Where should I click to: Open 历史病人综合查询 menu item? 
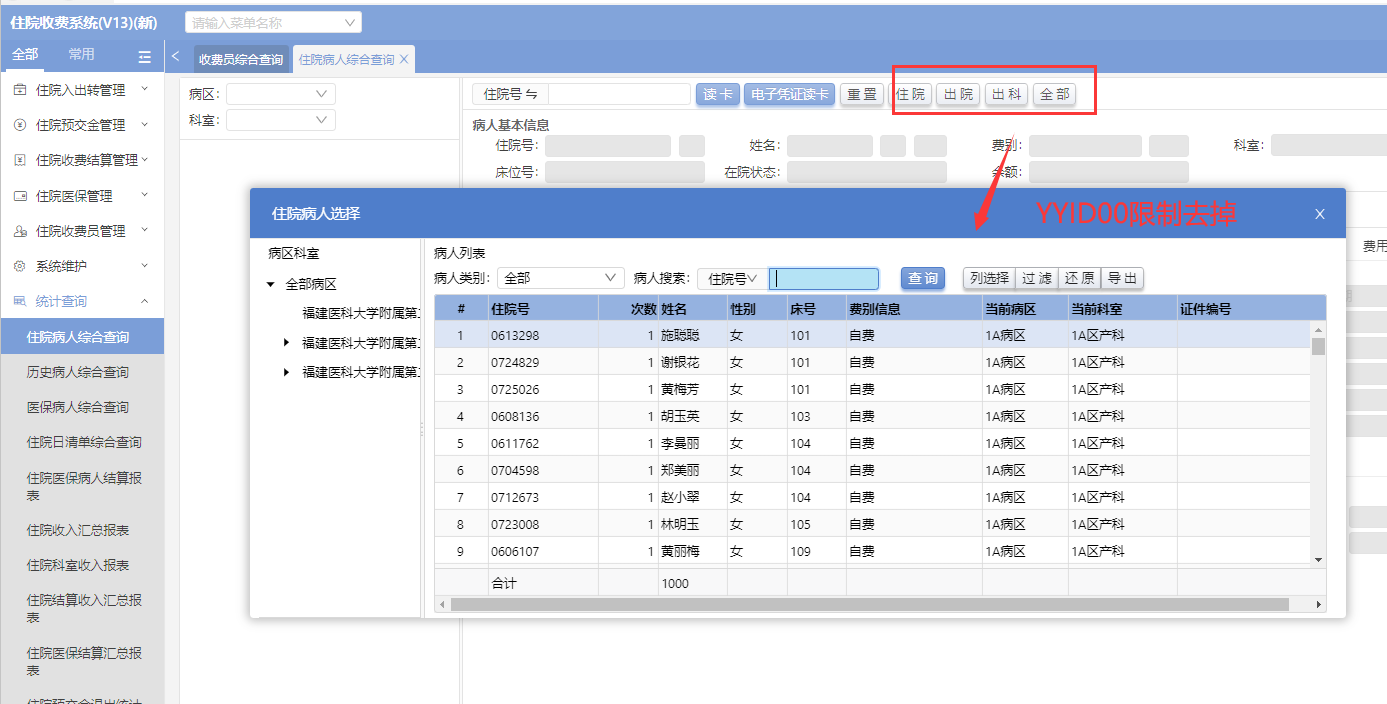pyautogui.click(x=78, y=372)
